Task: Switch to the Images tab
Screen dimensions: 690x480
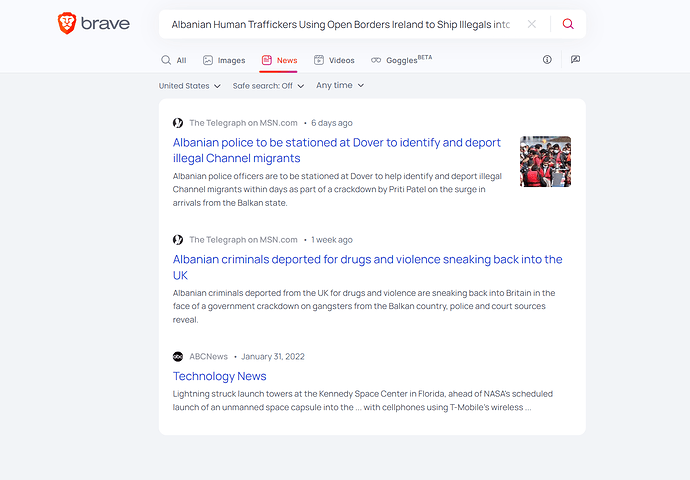Action: (224, 60)
